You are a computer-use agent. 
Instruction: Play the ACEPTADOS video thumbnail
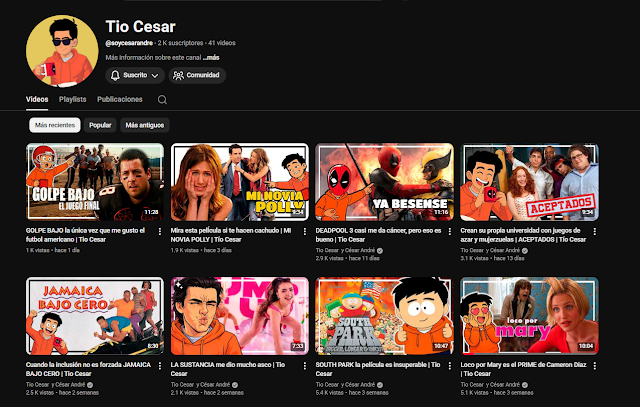[x=529, y=182]
